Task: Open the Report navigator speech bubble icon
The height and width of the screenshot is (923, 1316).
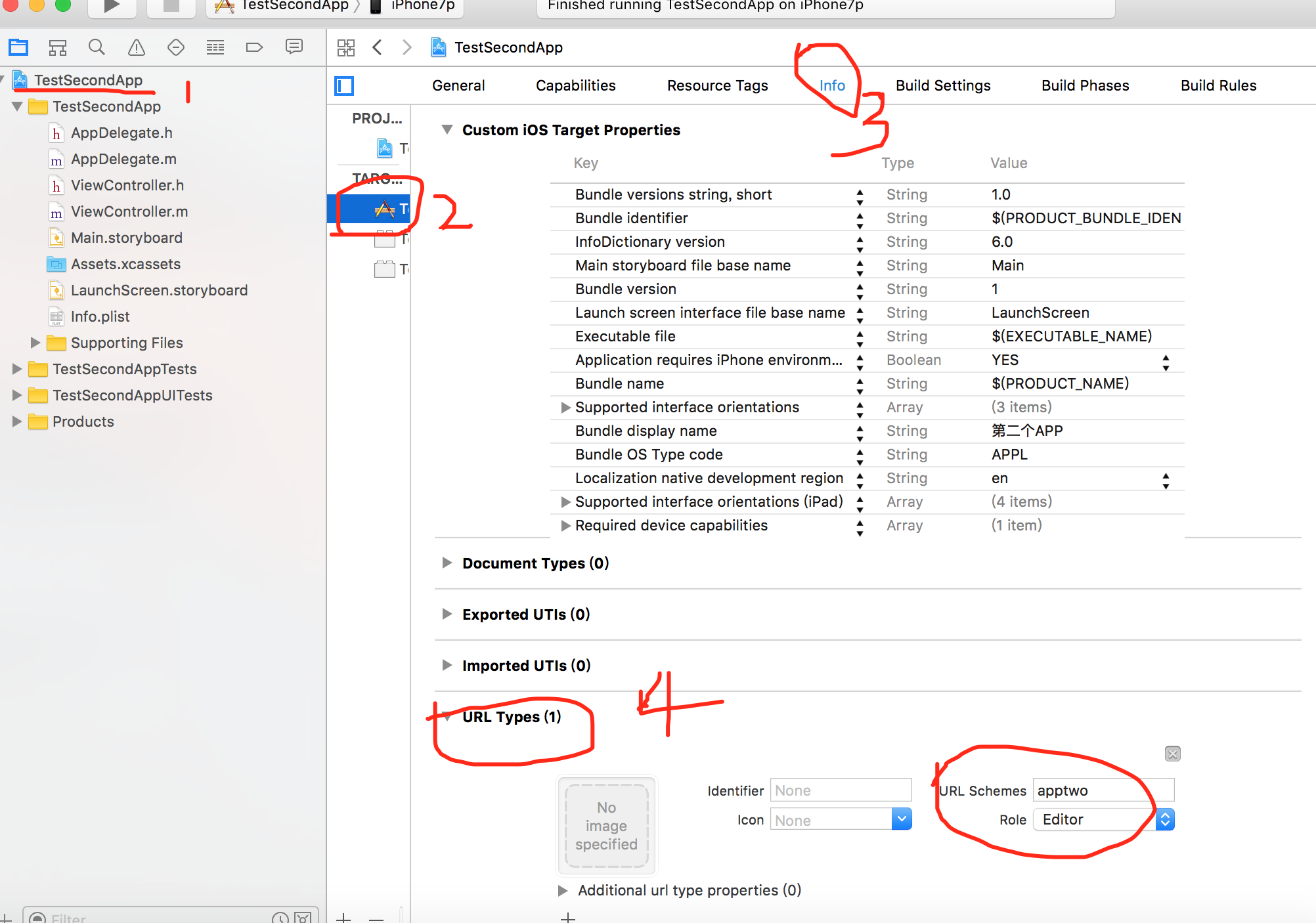Action: click(x=294, y=47)
